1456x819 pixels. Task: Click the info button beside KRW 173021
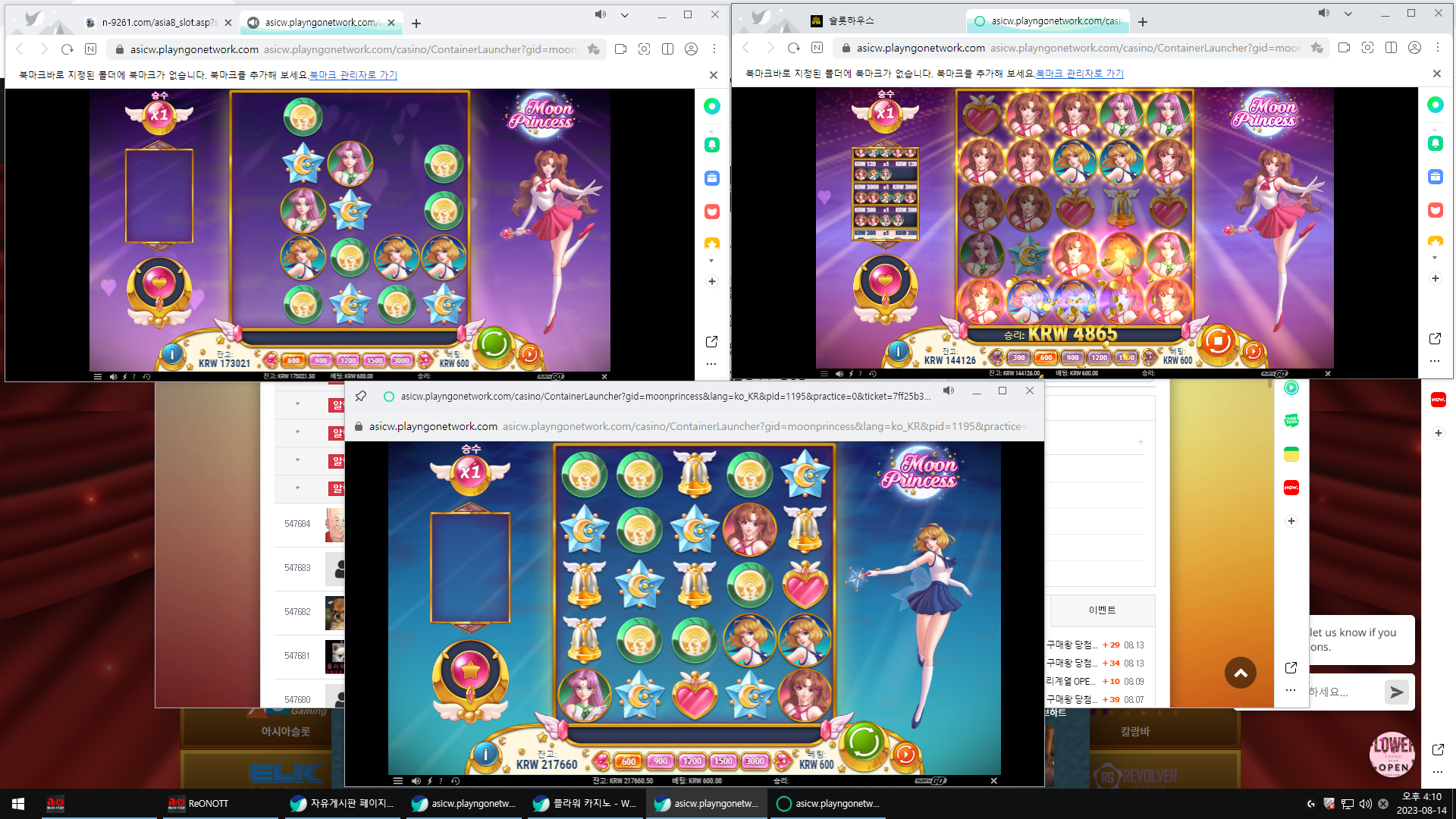pos(172,353)
